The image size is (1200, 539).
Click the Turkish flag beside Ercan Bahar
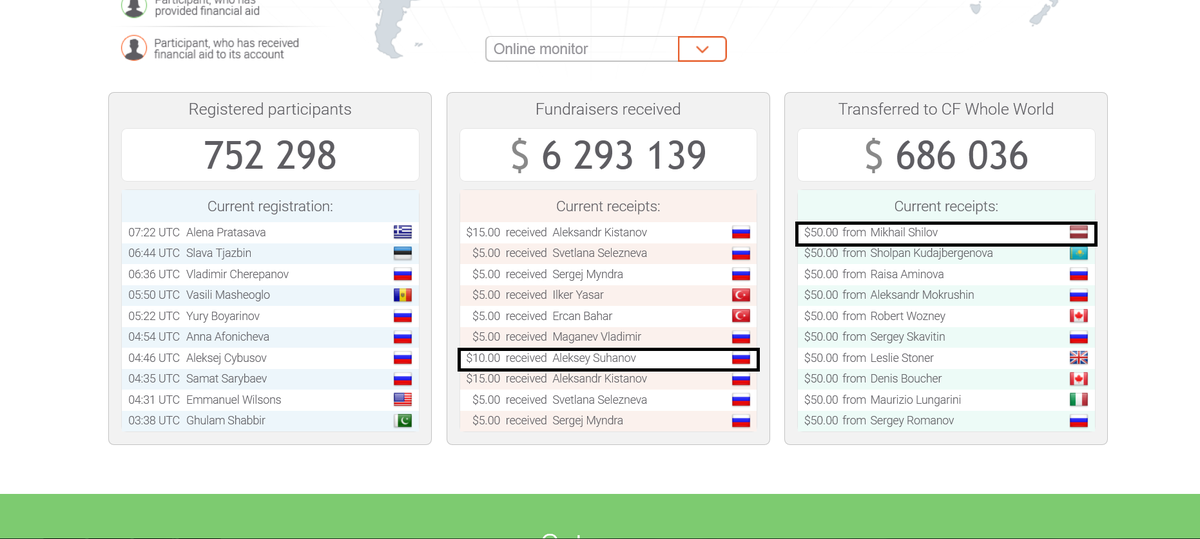(741, 316)
